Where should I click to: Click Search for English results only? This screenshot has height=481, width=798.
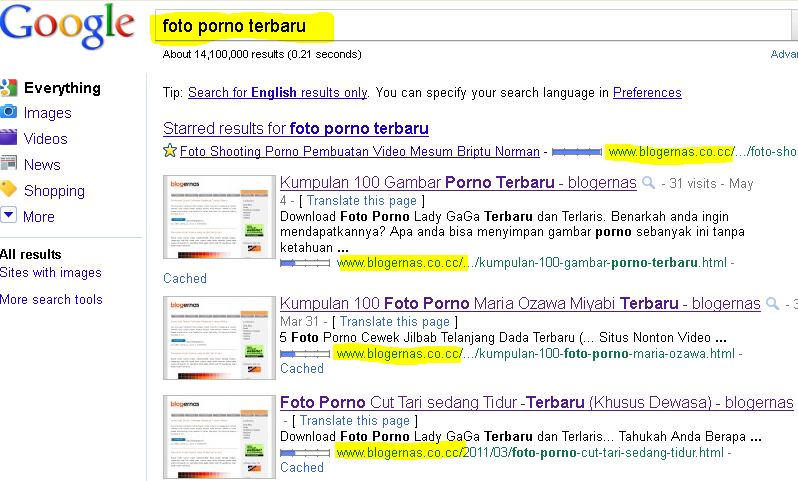pyautogui.click(x=277, y=93)
